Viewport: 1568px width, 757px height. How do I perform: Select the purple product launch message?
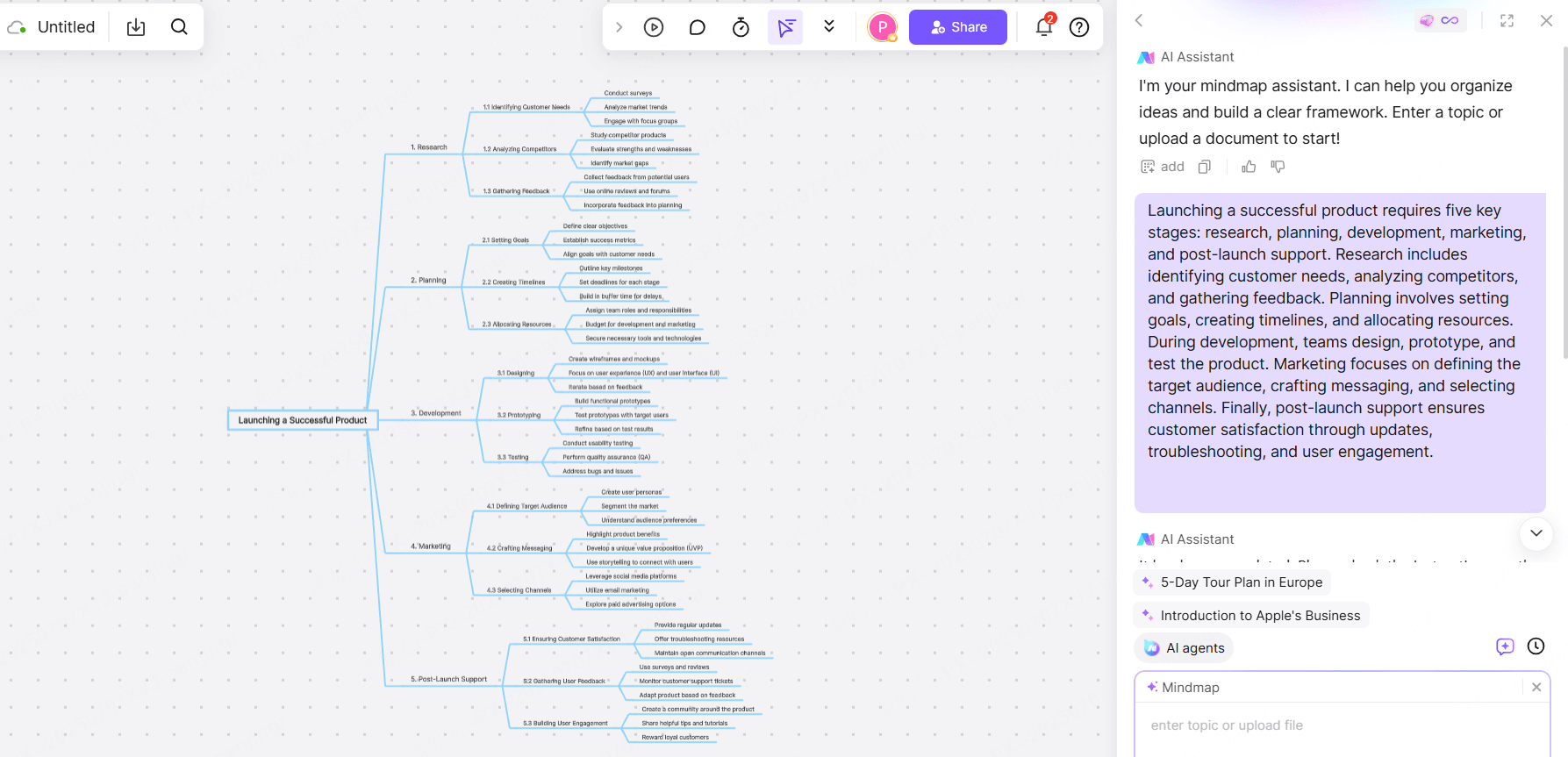(x=1340, y=353)
